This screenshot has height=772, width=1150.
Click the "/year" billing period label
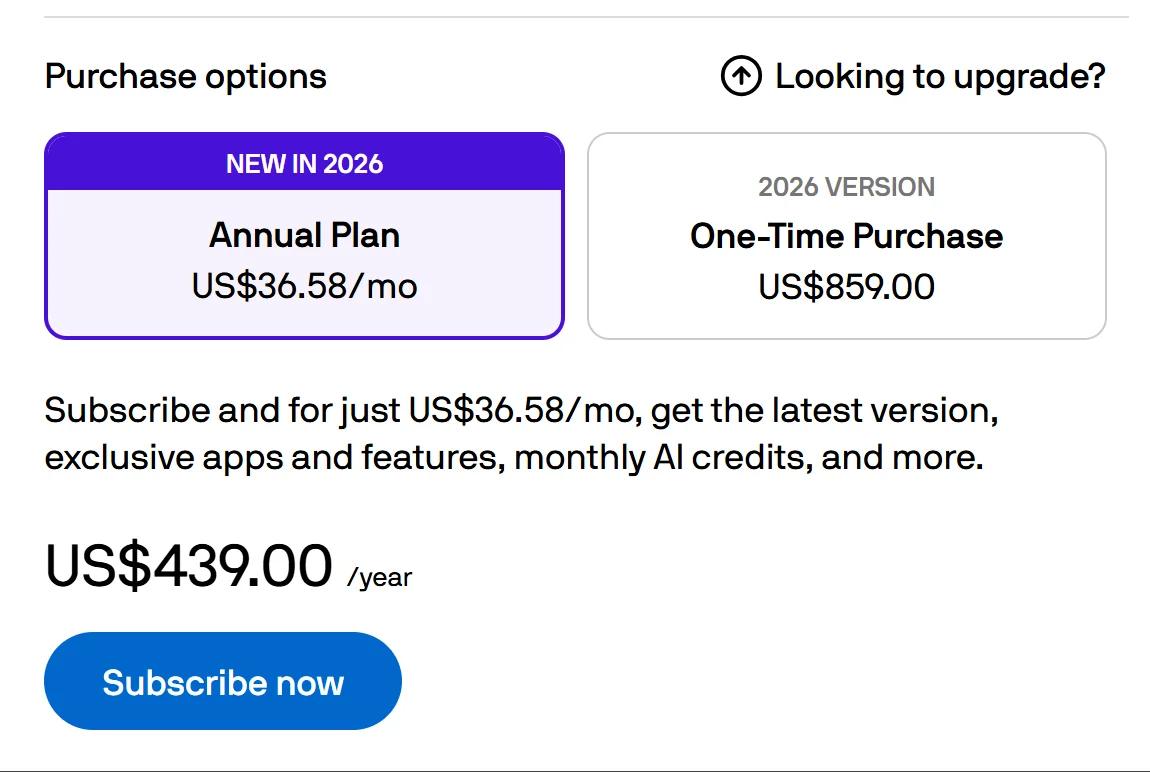(380, 578)
